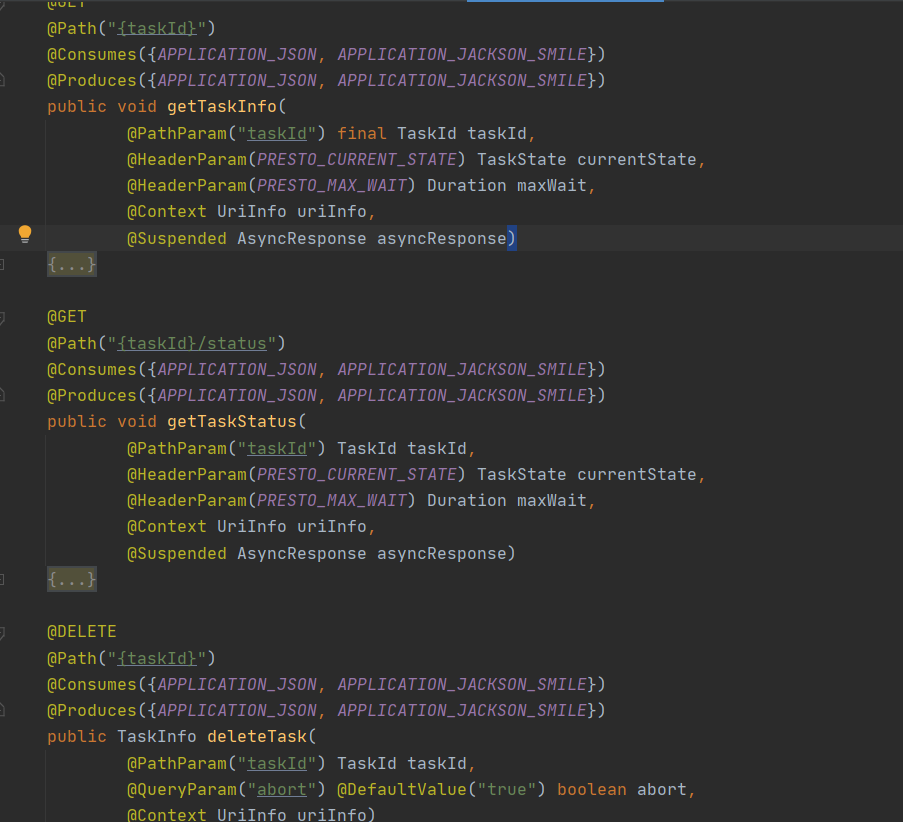Click the Duration type in getTaskStatus parameters
Viewport: 903px width, 822px height.
click(466, 501)
